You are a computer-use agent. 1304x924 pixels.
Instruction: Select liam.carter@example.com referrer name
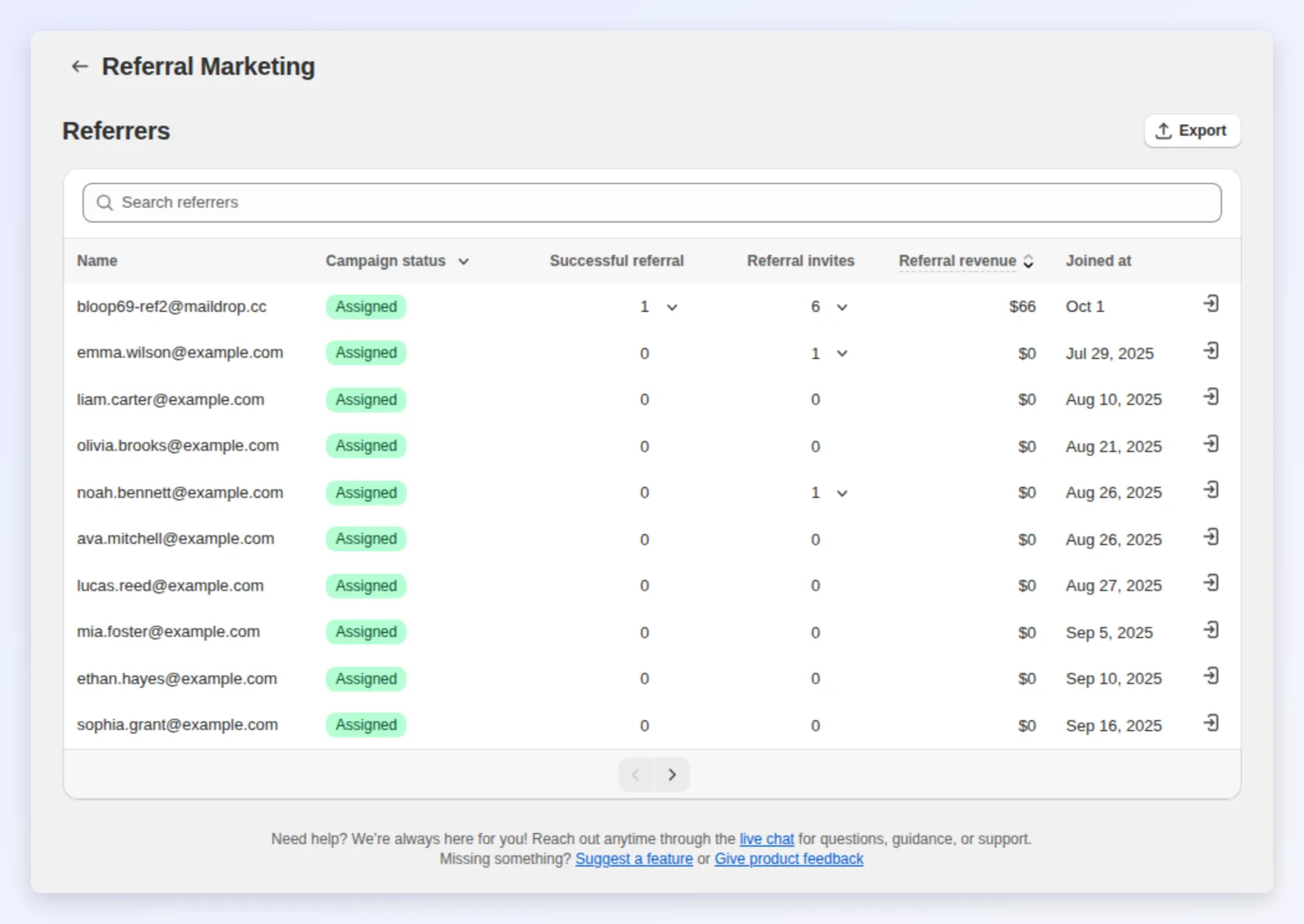(x=171, y=400)
